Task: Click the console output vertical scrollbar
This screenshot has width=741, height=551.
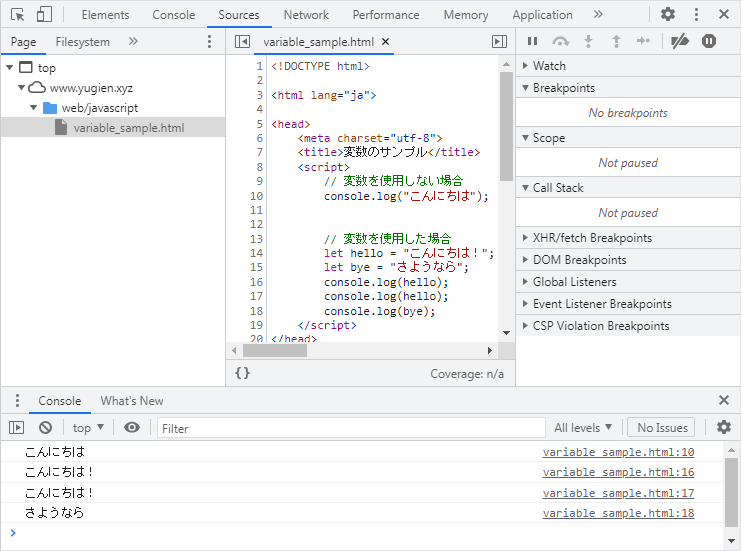Action: 731,491
